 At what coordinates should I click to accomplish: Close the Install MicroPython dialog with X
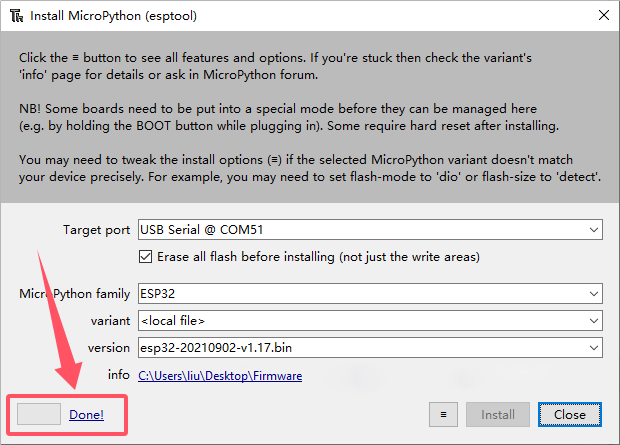coord(603,15)
